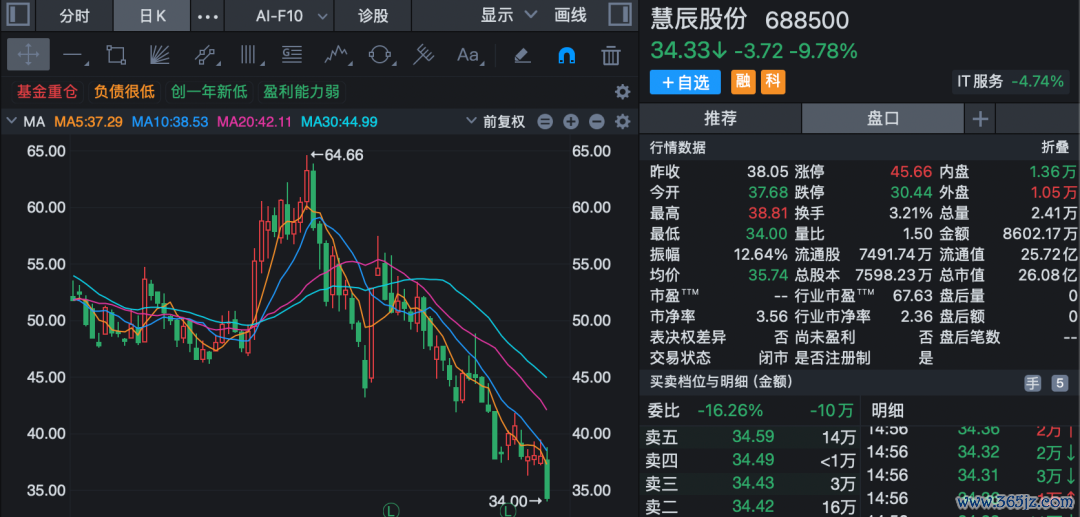Image resolution: width=1080 pixels, height=517 pixels.
Task: Click the 卖五 34.59 order row
Action: 751,436
